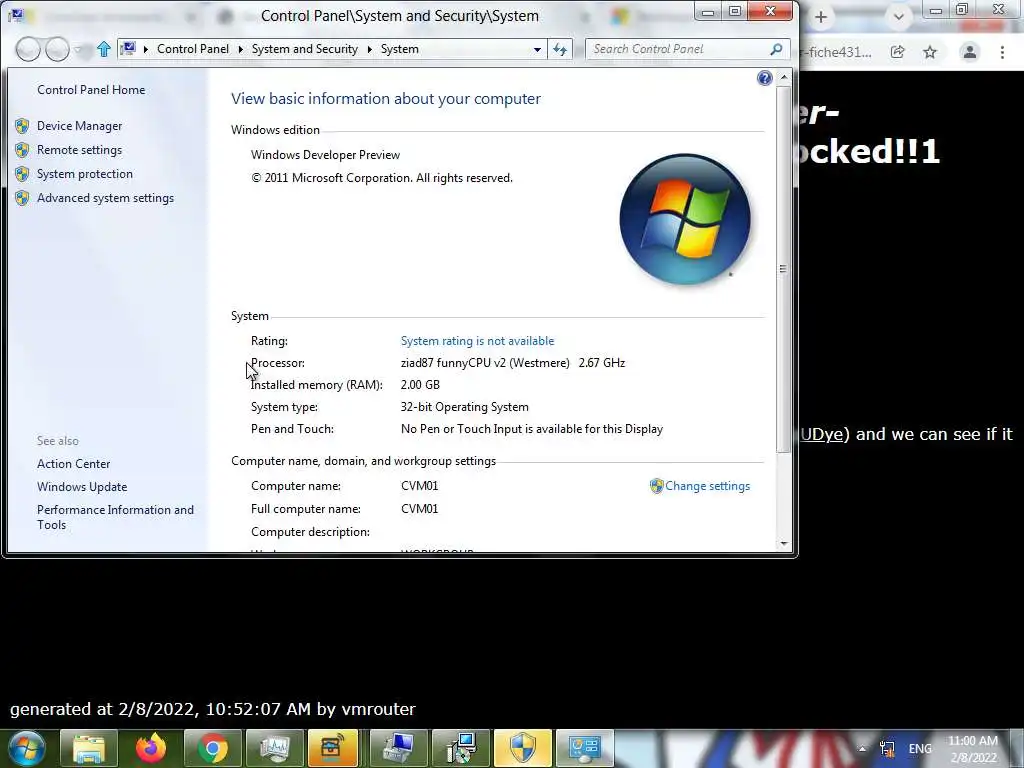The image size is (1024, 768).
Task: Open Advanced system settings
Action: 106,198
